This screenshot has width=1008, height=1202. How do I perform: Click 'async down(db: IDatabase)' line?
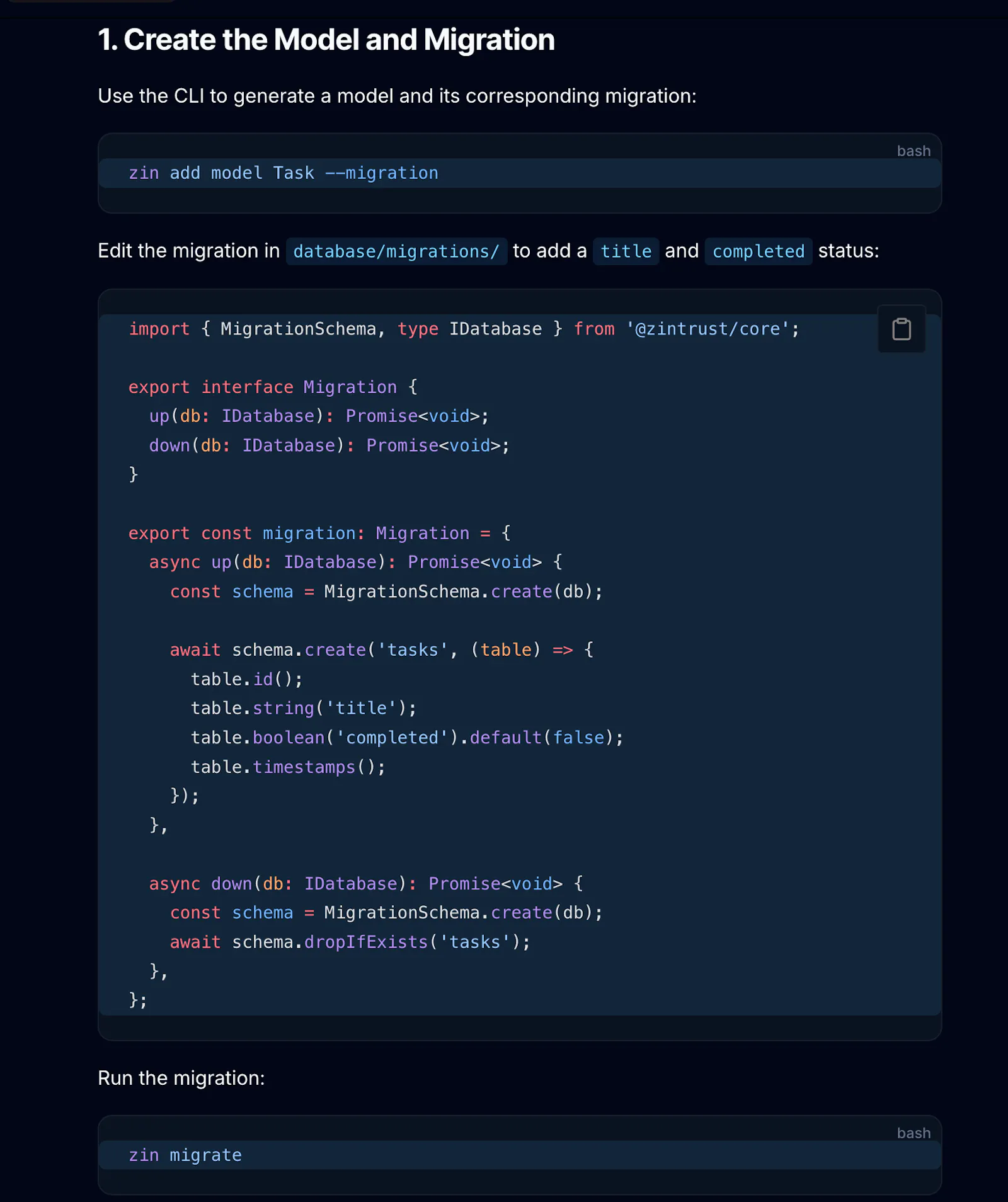pyautogui.click(x=366, y=883)
